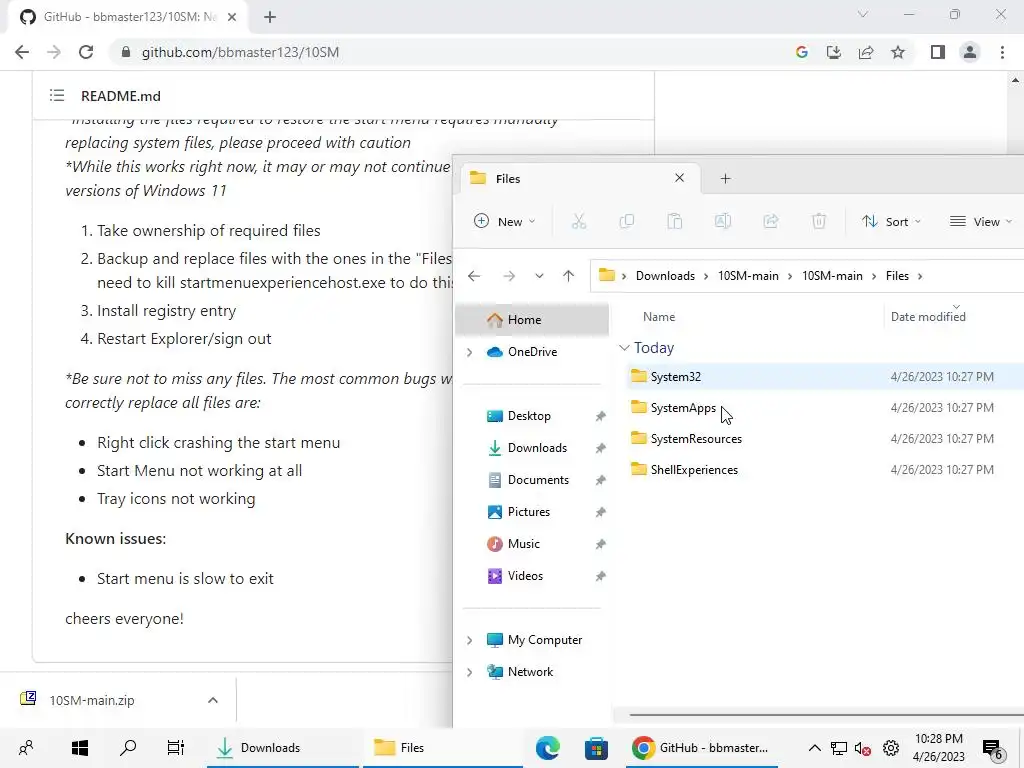Click Chrome back navigation arrow
This screenshot has height=768, width=1024.
pyautogui.click(x=22, y=52)
